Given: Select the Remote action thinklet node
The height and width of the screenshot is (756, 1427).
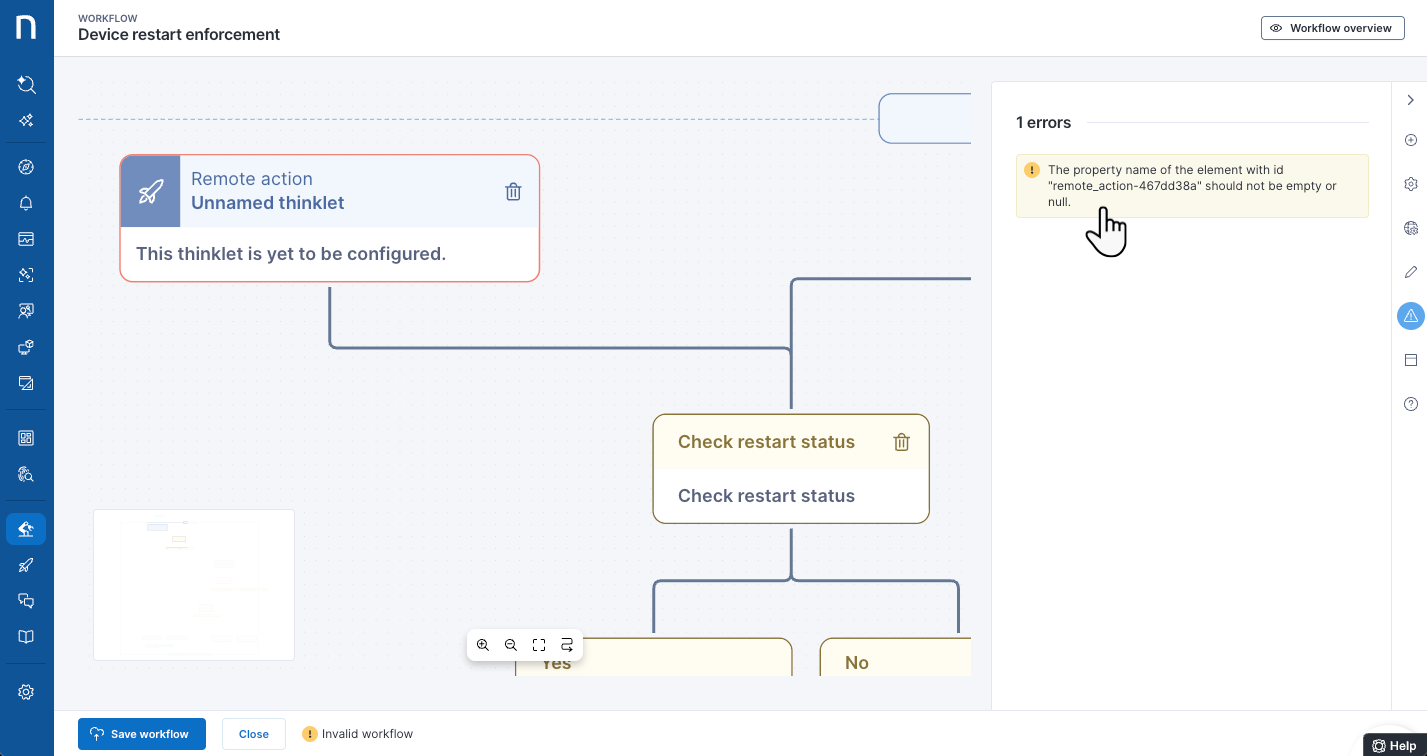Looking at the screenshot, I should (x=329, y=253).
